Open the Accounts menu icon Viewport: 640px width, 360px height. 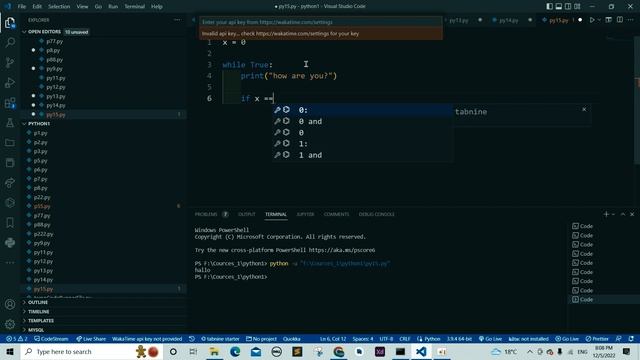click(x=10, y=304)
